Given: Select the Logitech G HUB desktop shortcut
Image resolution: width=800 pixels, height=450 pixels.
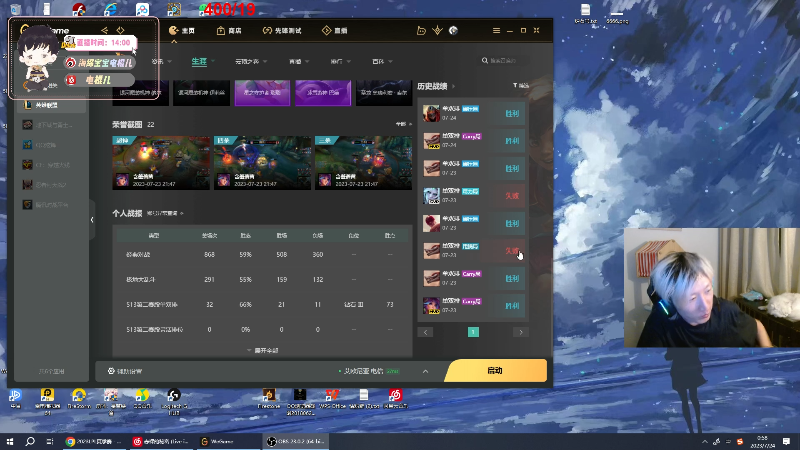Looking at the screenshot, I should (173, 401).
